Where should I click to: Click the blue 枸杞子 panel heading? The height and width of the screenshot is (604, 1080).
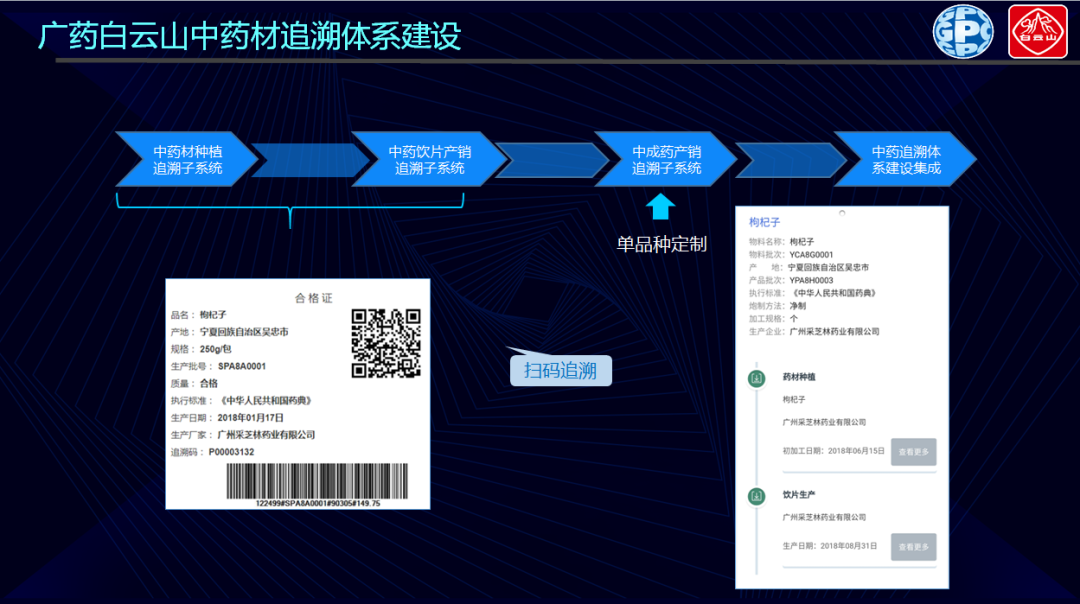point(764,222)
